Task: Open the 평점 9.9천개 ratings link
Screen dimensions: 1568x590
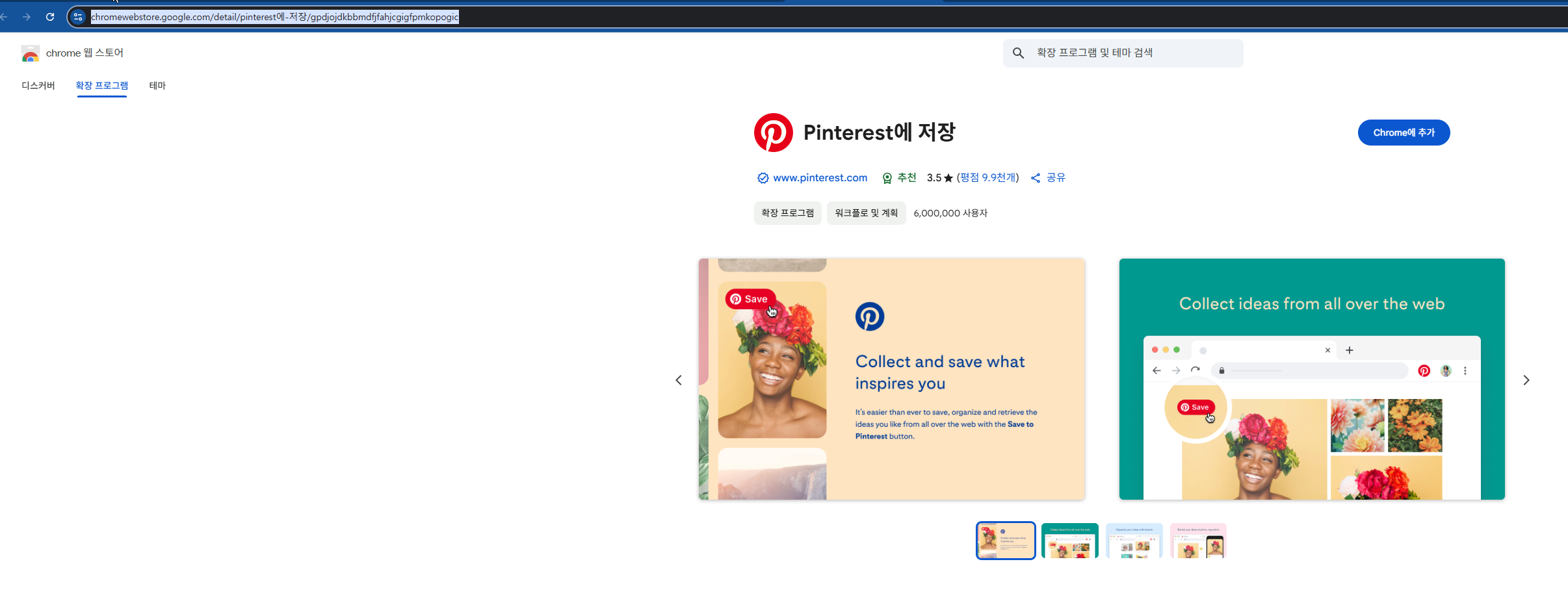Action: [x=989, y=178]
